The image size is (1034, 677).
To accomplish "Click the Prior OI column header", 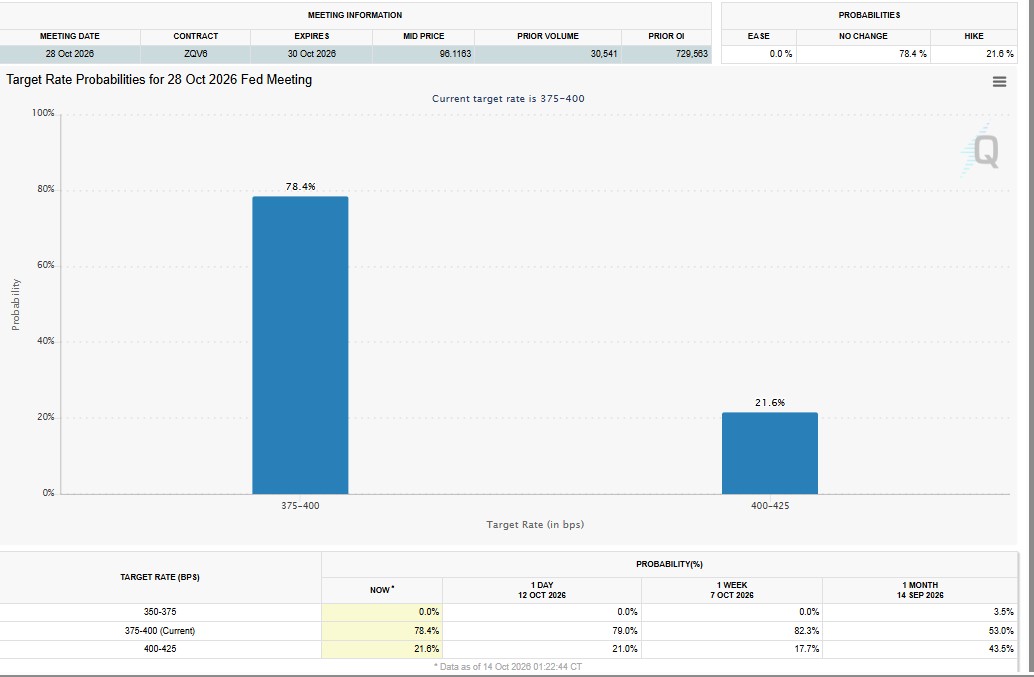I will tap(666, 36).
